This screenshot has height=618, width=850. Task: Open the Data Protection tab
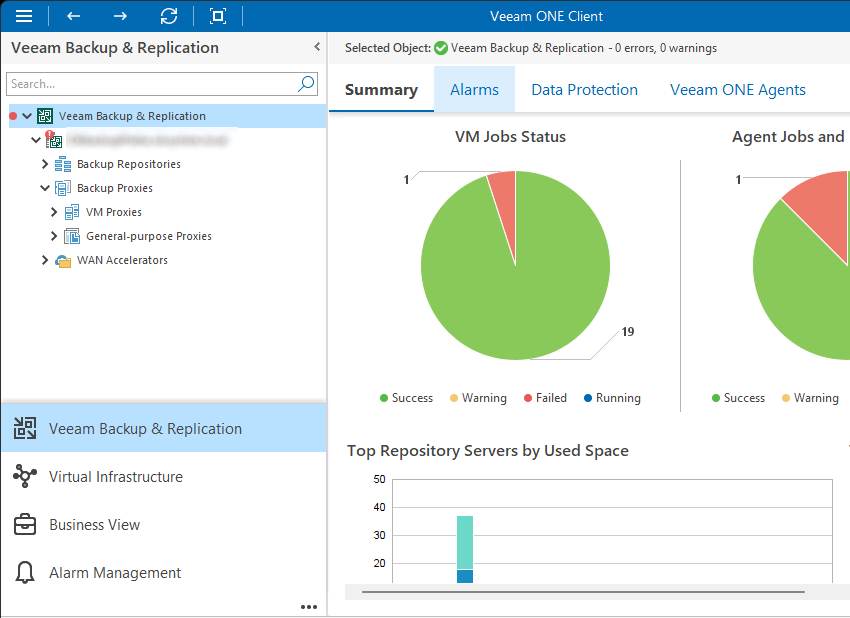584,89
